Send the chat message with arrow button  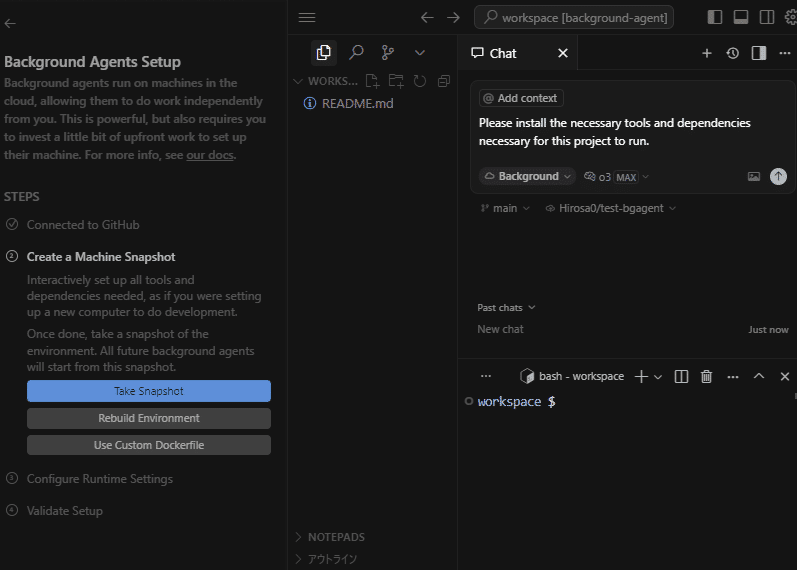pyautogui.click(x=778, y=176)
